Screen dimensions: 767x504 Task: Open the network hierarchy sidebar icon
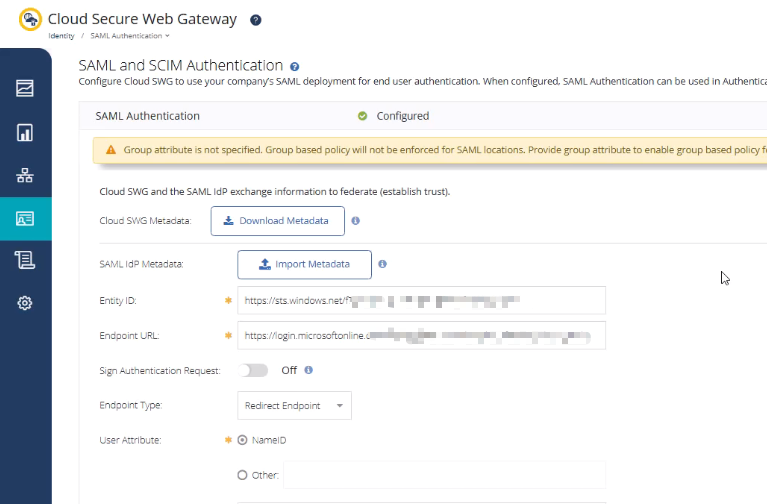click(25, 175)
